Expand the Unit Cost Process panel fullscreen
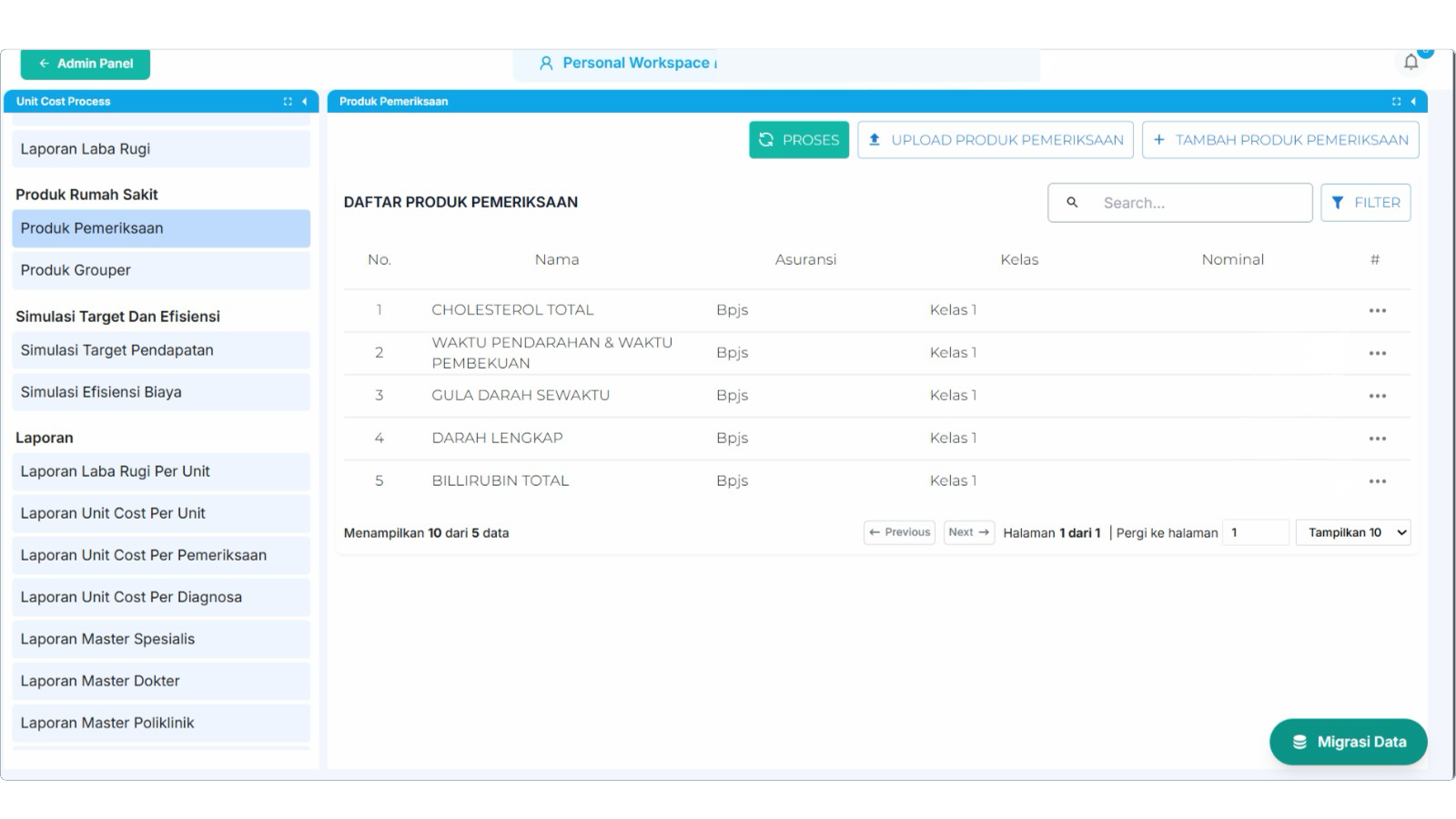The height and width of the screenshot is (819, 1456). click(x=288, y=101)
